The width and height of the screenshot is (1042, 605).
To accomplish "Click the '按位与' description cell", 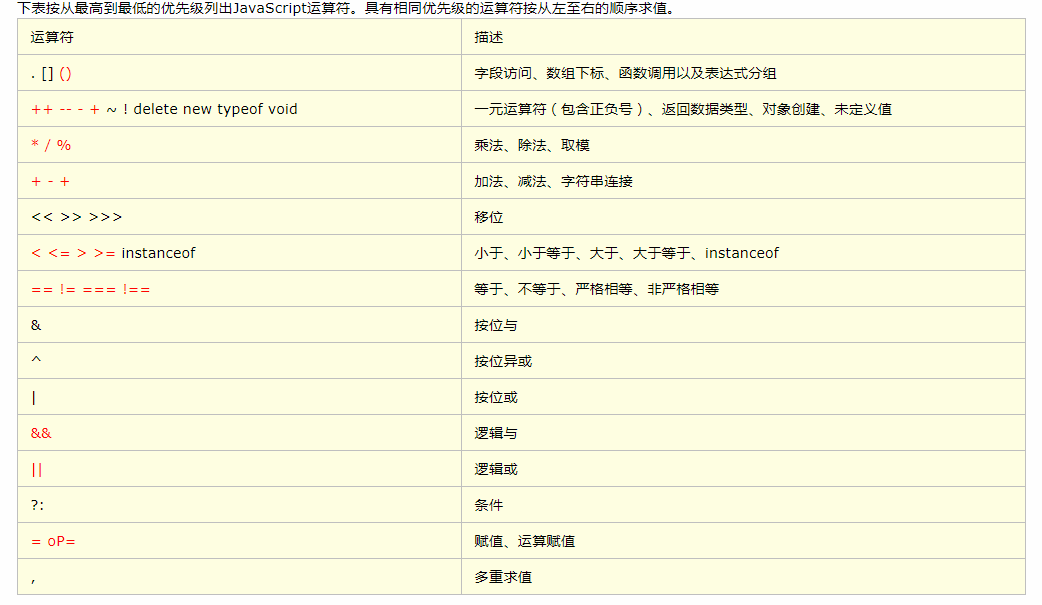I will click(x=743, y=324).
